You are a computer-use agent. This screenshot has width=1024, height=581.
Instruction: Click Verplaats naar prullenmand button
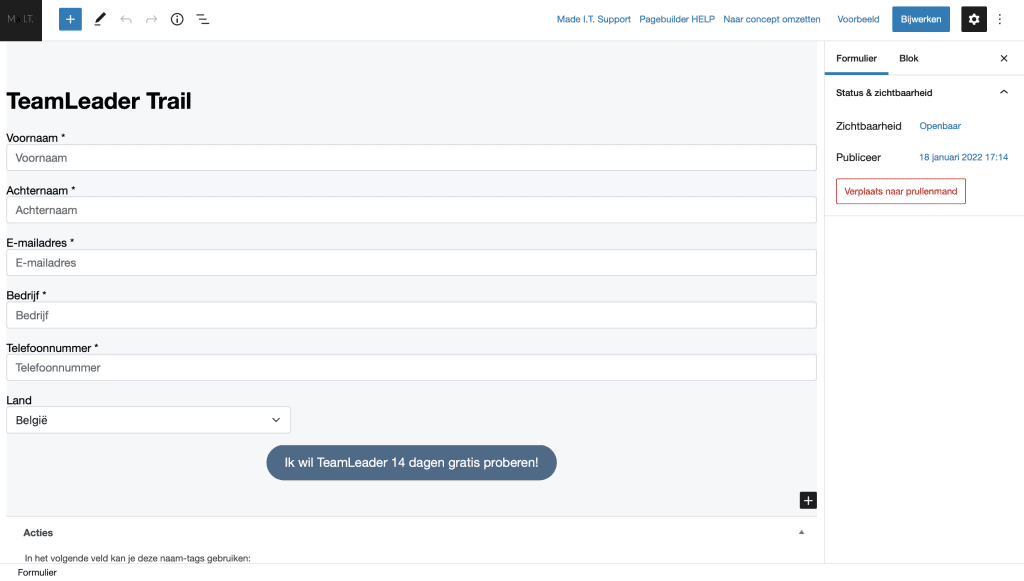pyautogui.click(x=901, y=191)
